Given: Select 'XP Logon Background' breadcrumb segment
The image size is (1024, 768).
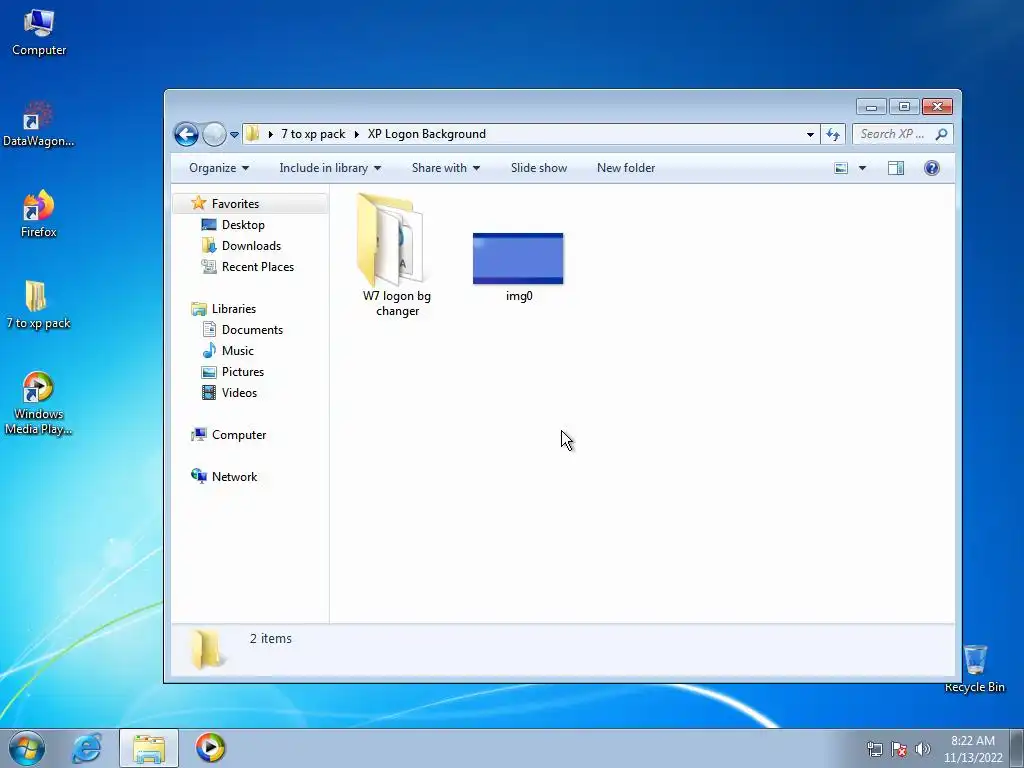Looking at the screenshot, I should 426,134.
